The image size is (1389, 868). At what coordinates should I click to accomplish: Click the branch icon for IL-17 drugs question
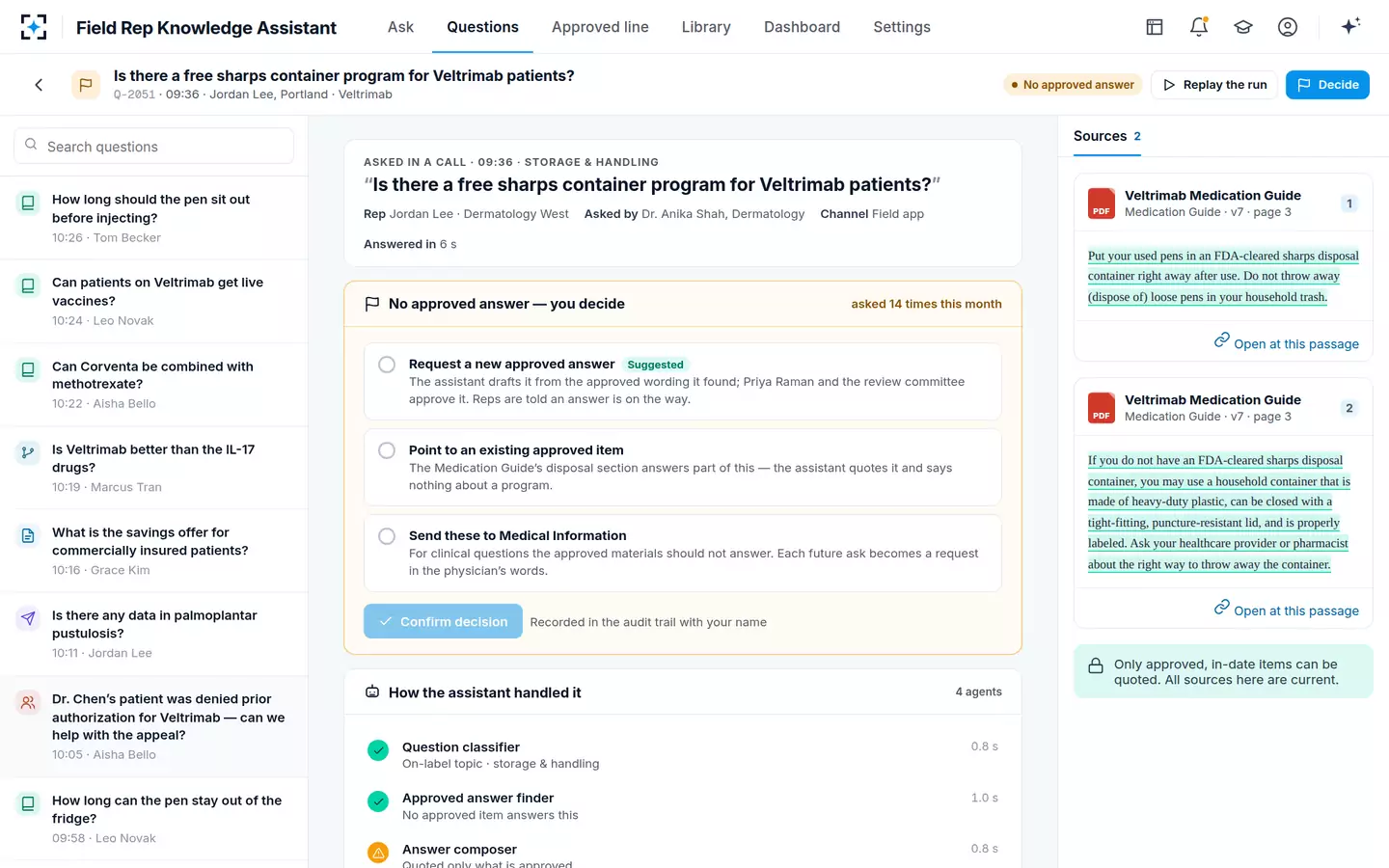click(x=28, y=452)
